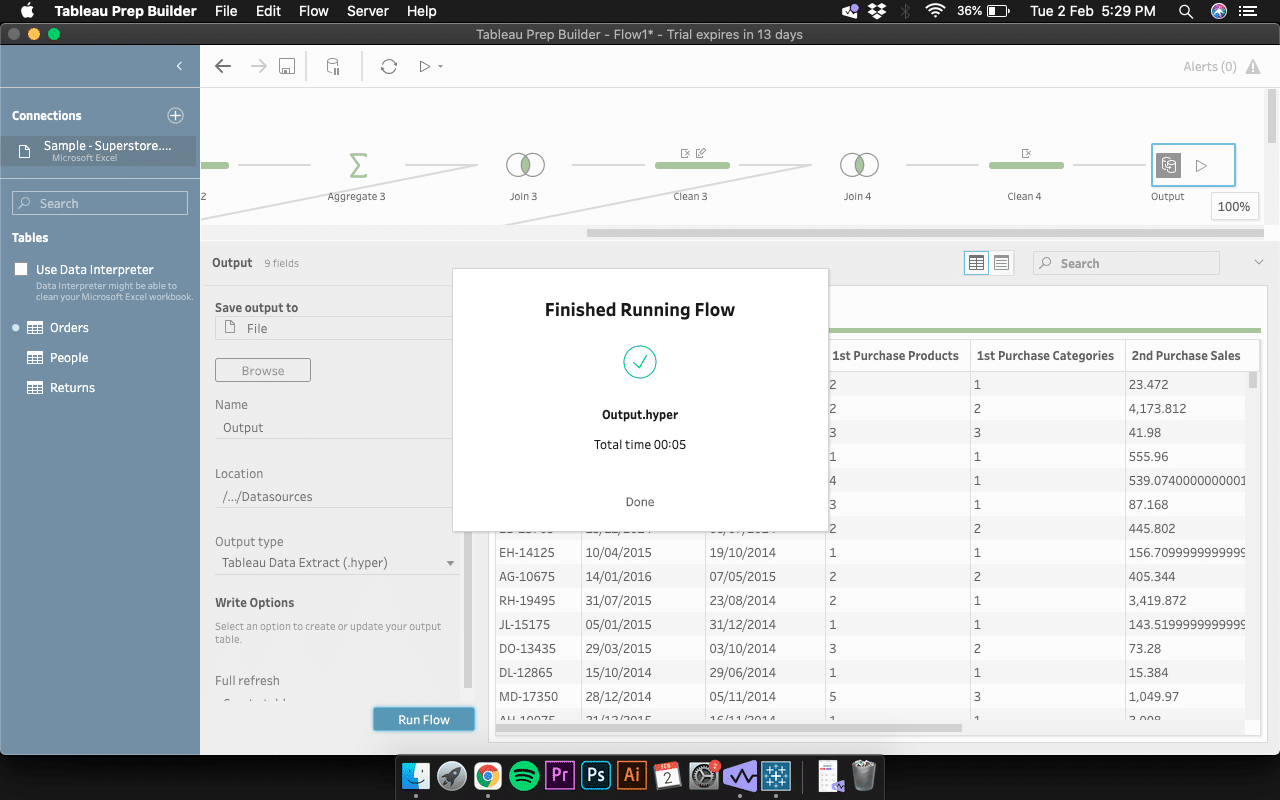This screenshot has width=1280, height=800.
Task: Click the settings panel vertical scrollbar
Action: 467,612
